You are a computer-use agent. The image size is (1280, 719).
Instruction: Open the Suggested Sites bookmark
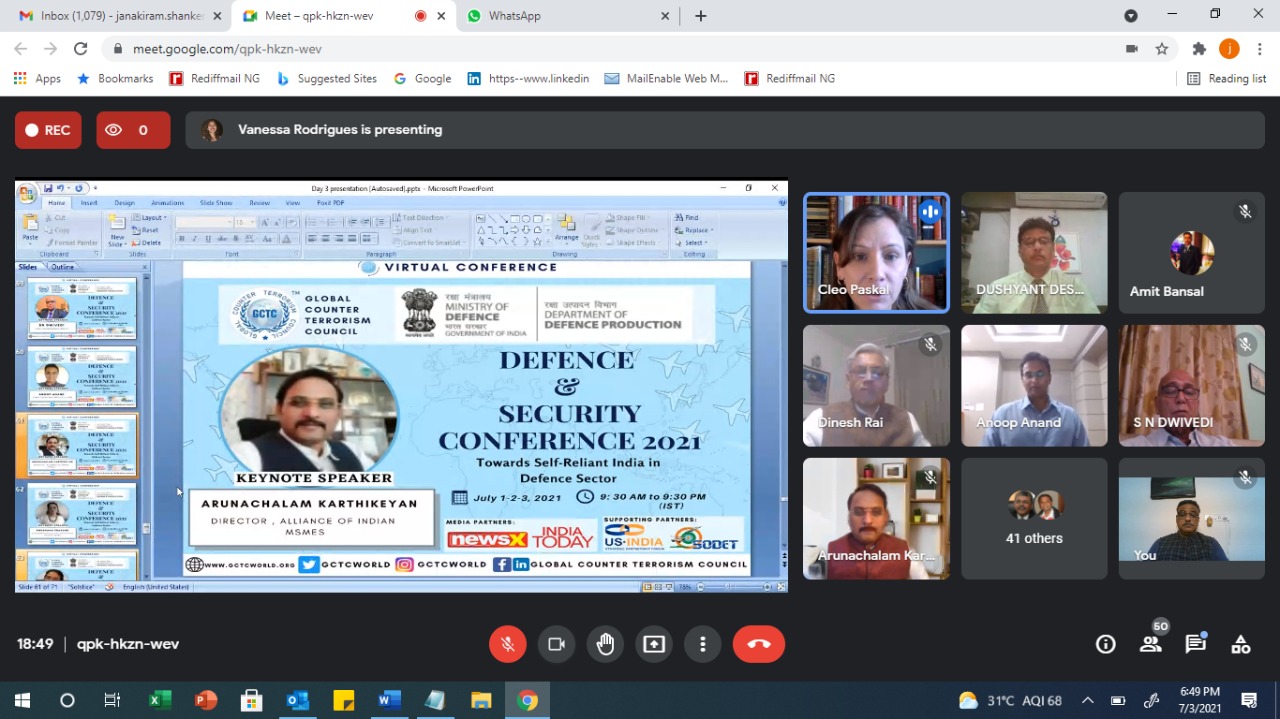point(327,79)
